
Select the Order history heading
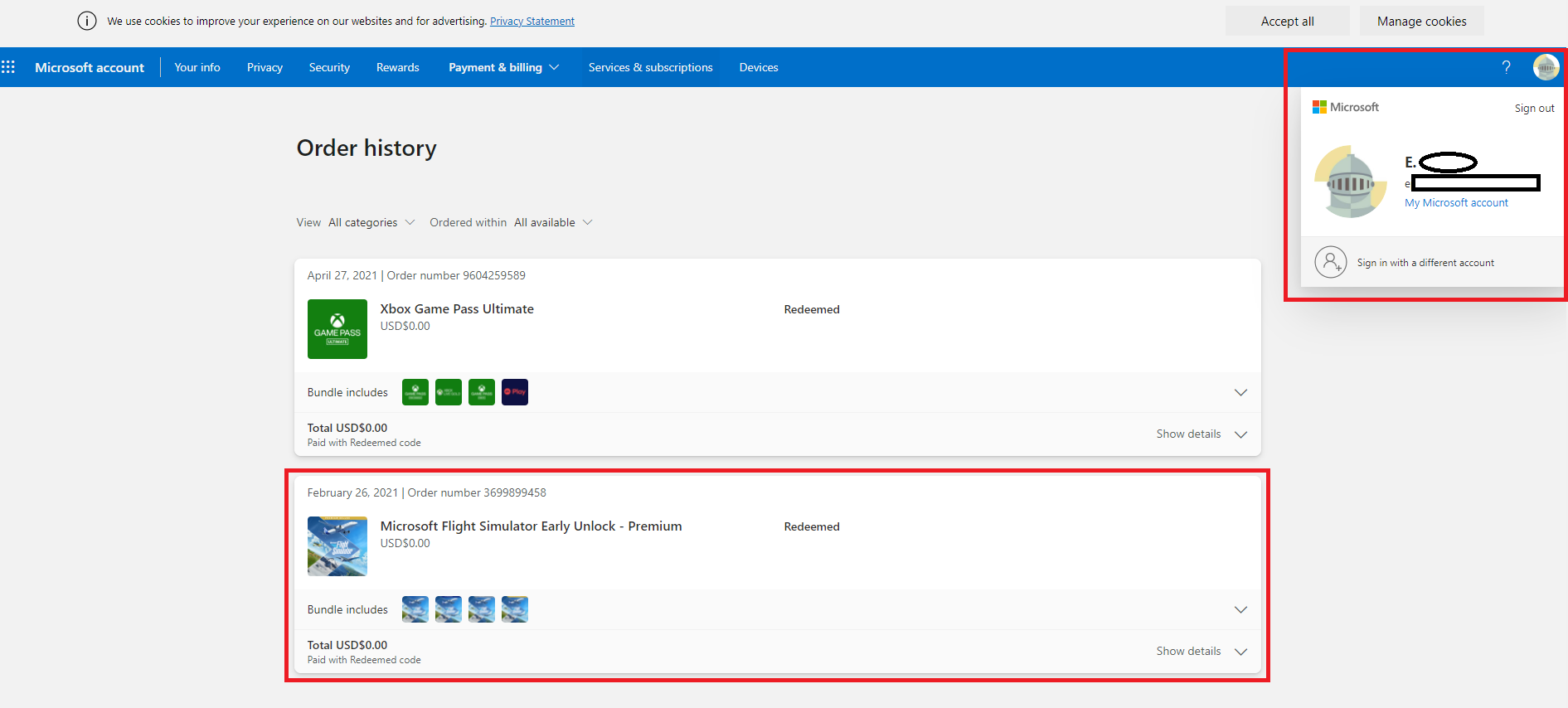(x=367, y=148)
